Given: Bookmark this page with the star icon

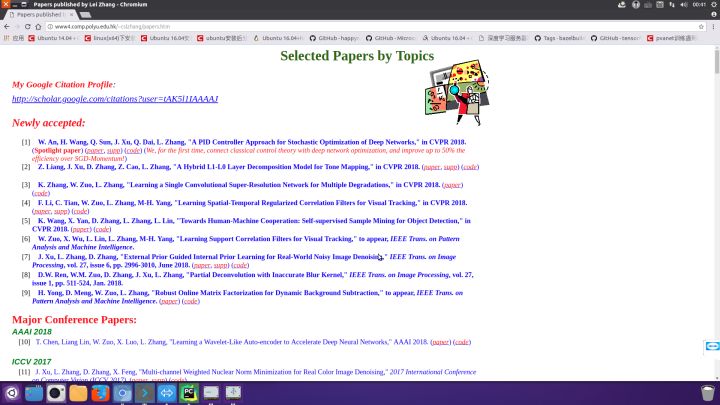Looking at the screenshot, I should tap(701, 27).
